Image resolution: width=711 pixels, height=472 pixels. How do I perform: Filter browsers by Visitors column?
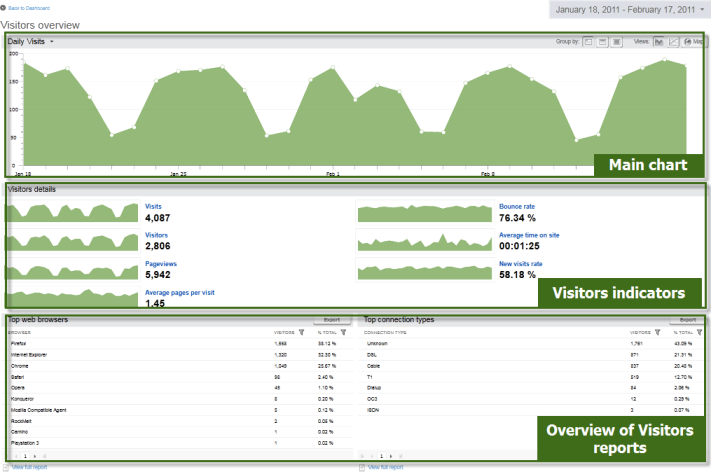pos(301,331)
